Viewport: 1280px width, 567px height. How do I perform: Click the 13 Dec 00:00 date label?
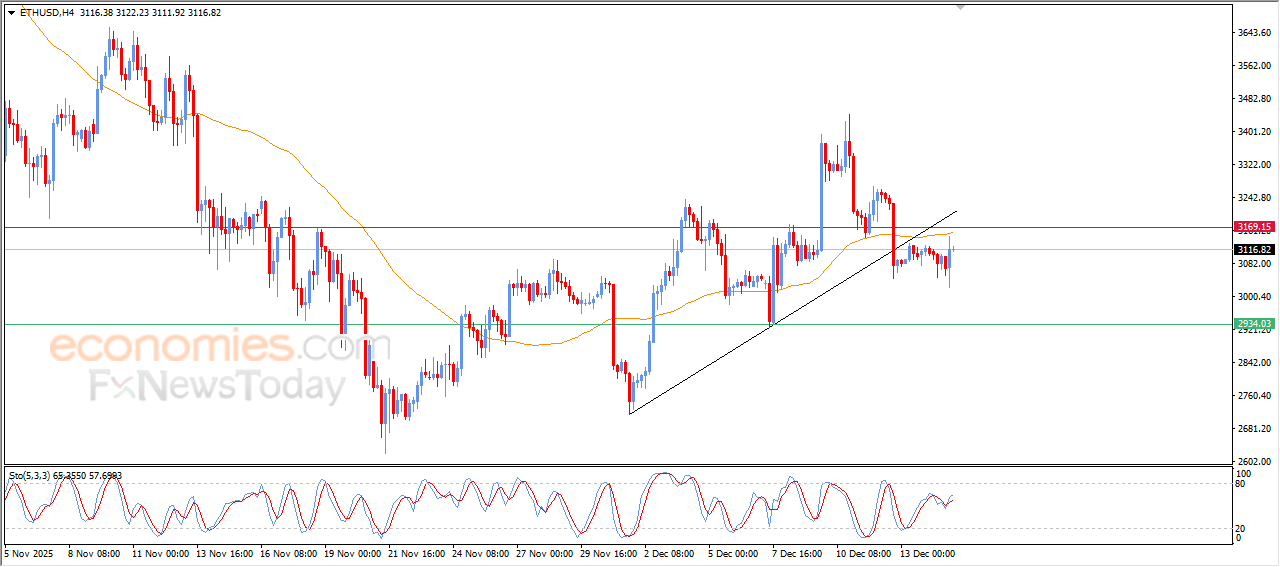[927, 552]
